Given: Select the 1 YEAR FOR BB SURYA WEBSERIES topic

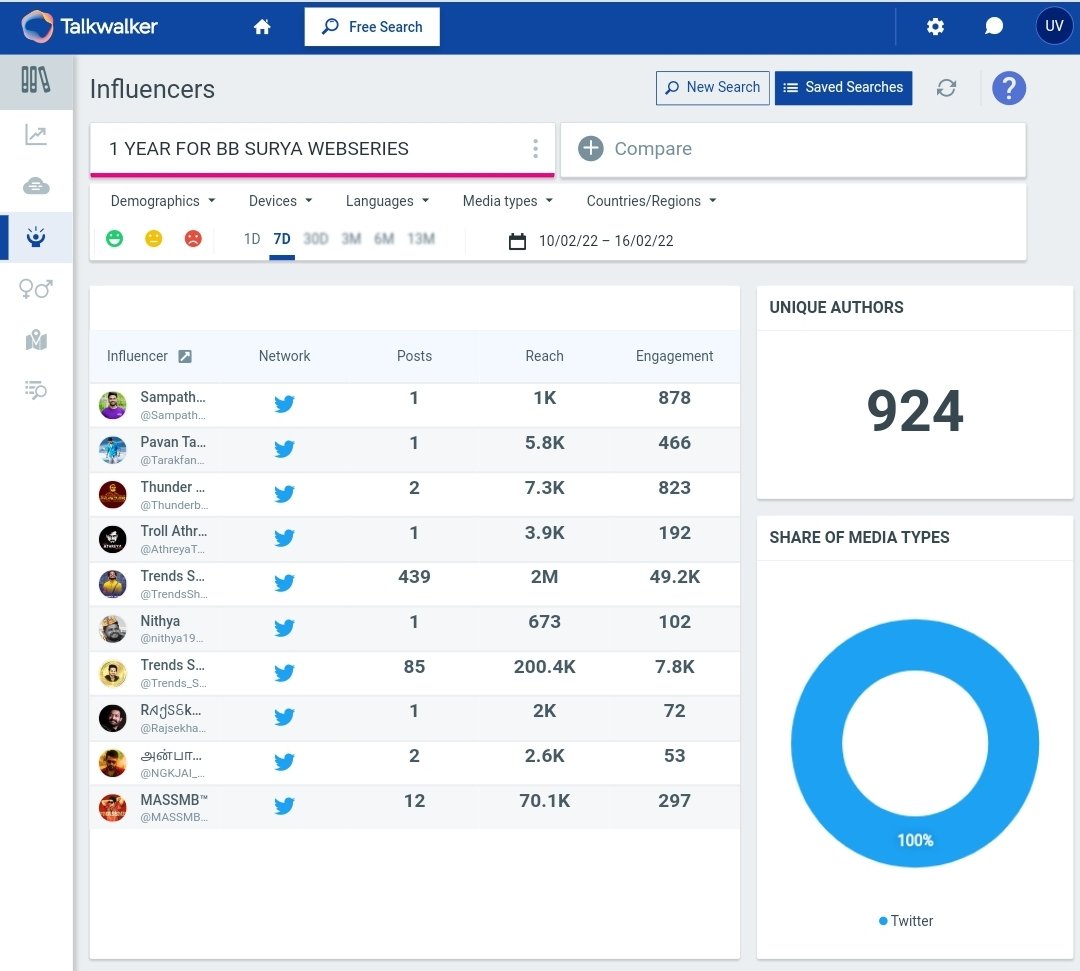Looking at the screenshot, I should pyautogui.click(x=258, y=149).
